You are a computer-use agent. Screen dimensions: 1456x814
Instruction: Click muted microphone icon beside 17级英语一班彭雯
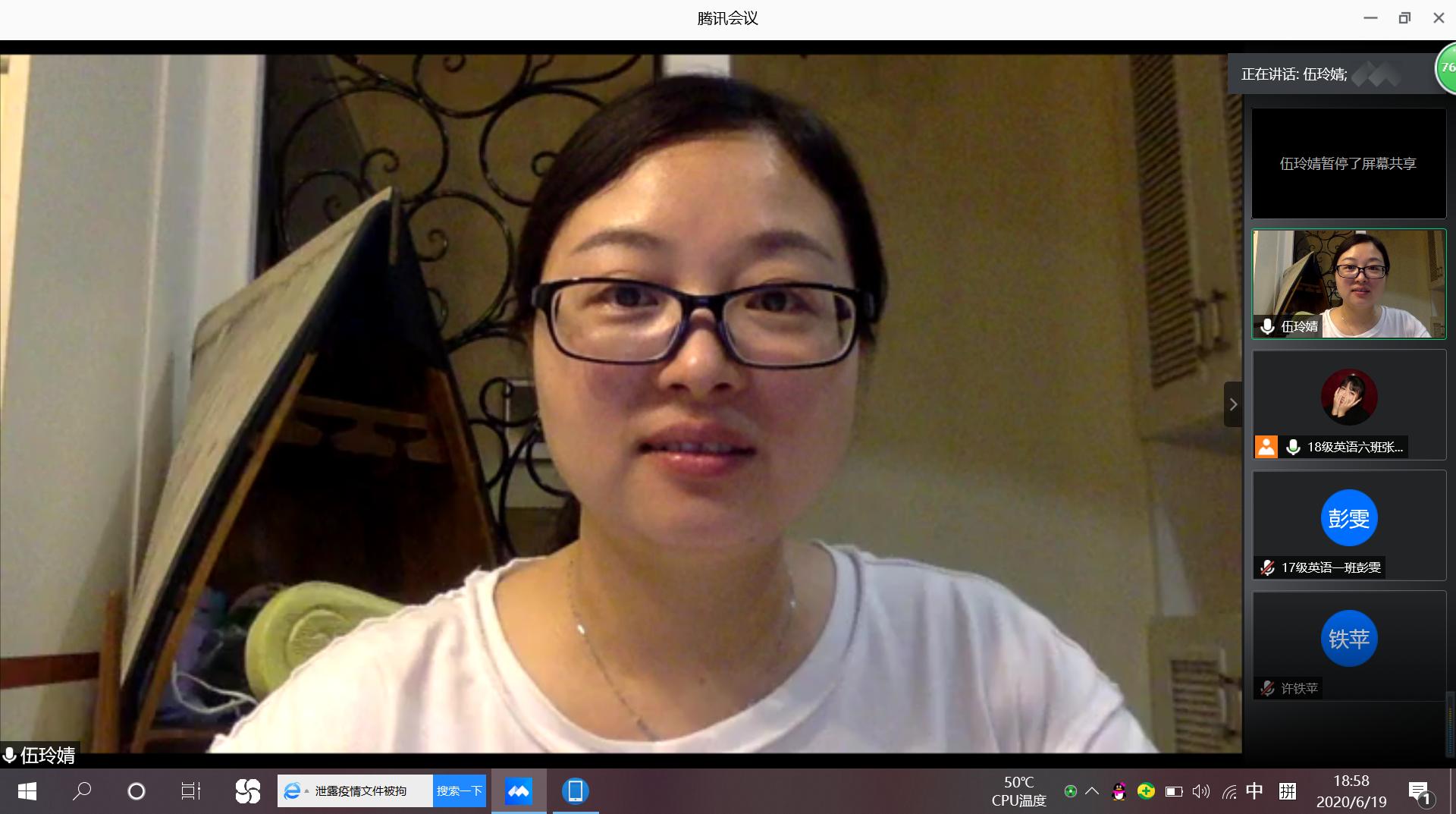point(1267,567)
